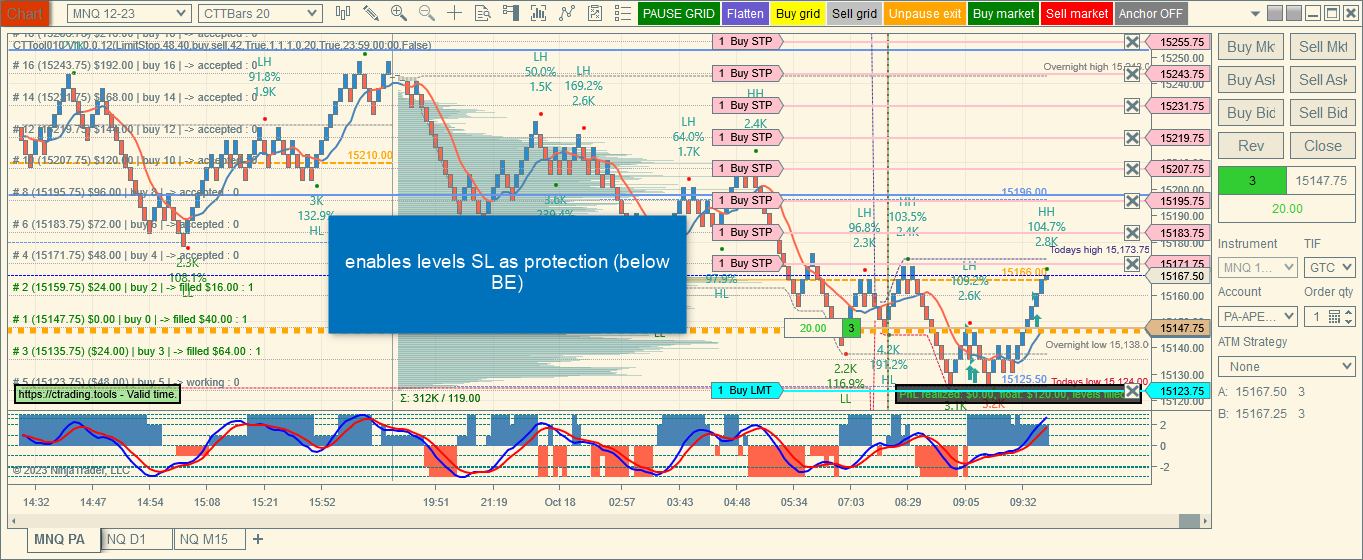Screen dimensions: 1363x560
Task: Toggle the PAUSE GRID button
Action: 678,14
